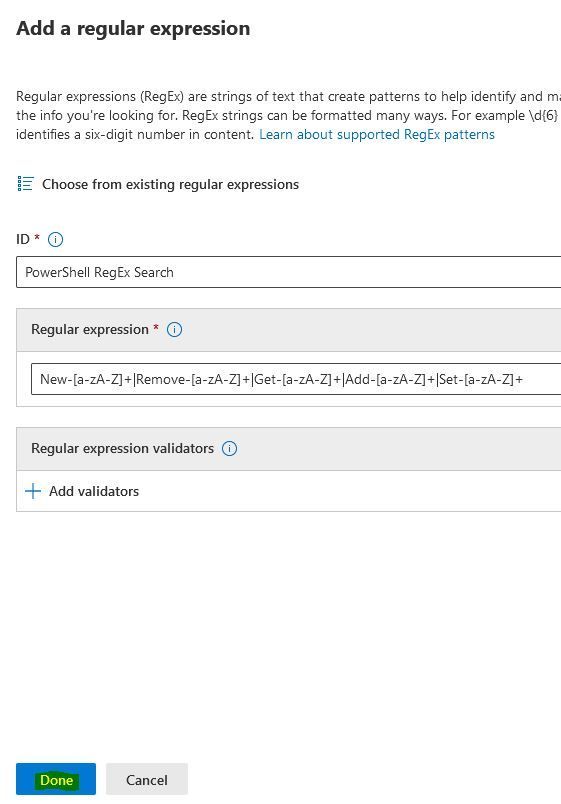561x804 pixels.
Task: Click the red asterisk next to ID
Action: pos(37,237)
